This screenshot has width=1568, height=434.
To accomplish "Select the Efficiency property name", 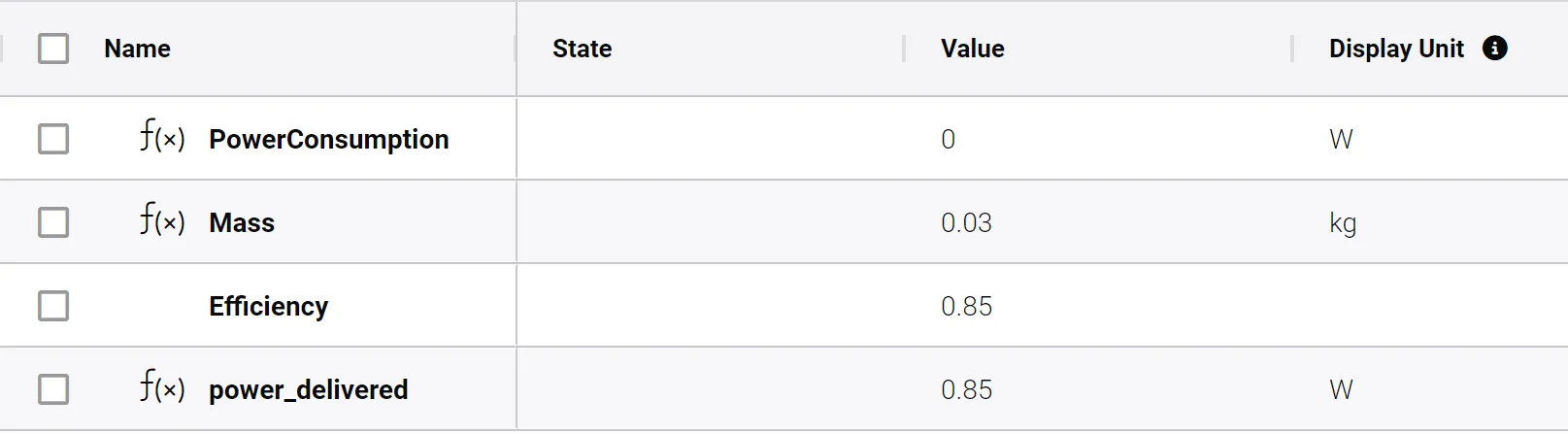I will (x=268, y=306).
